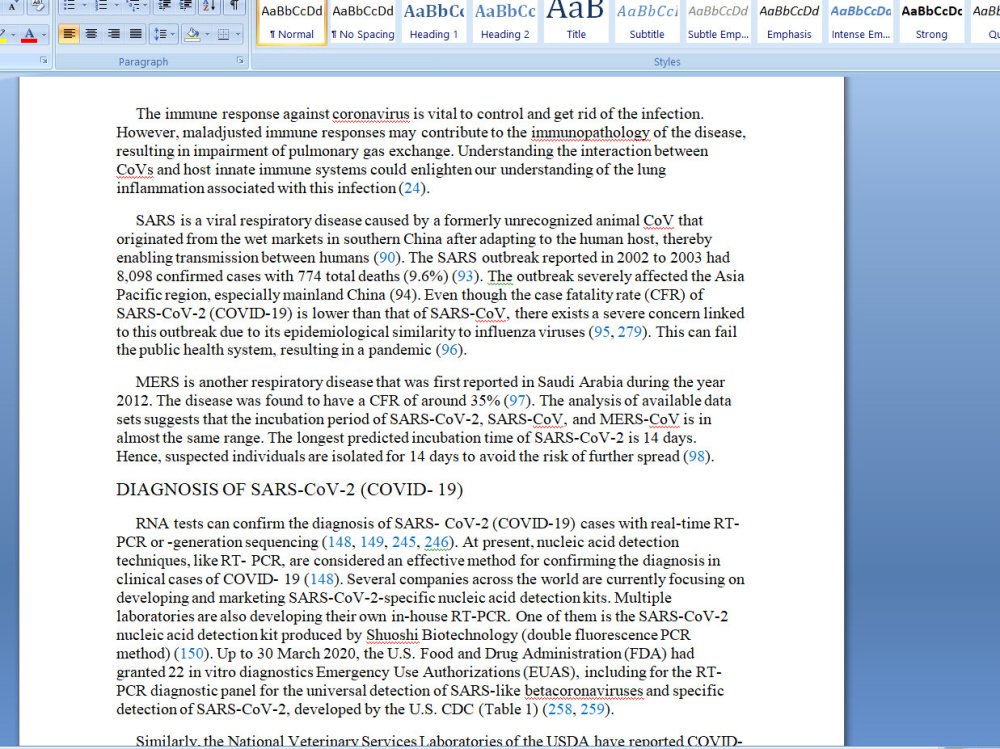Click the heading DIAGNOSIS OF SARS-CoV-2
The image size is (1000, 749).
[x=290, y=489]
